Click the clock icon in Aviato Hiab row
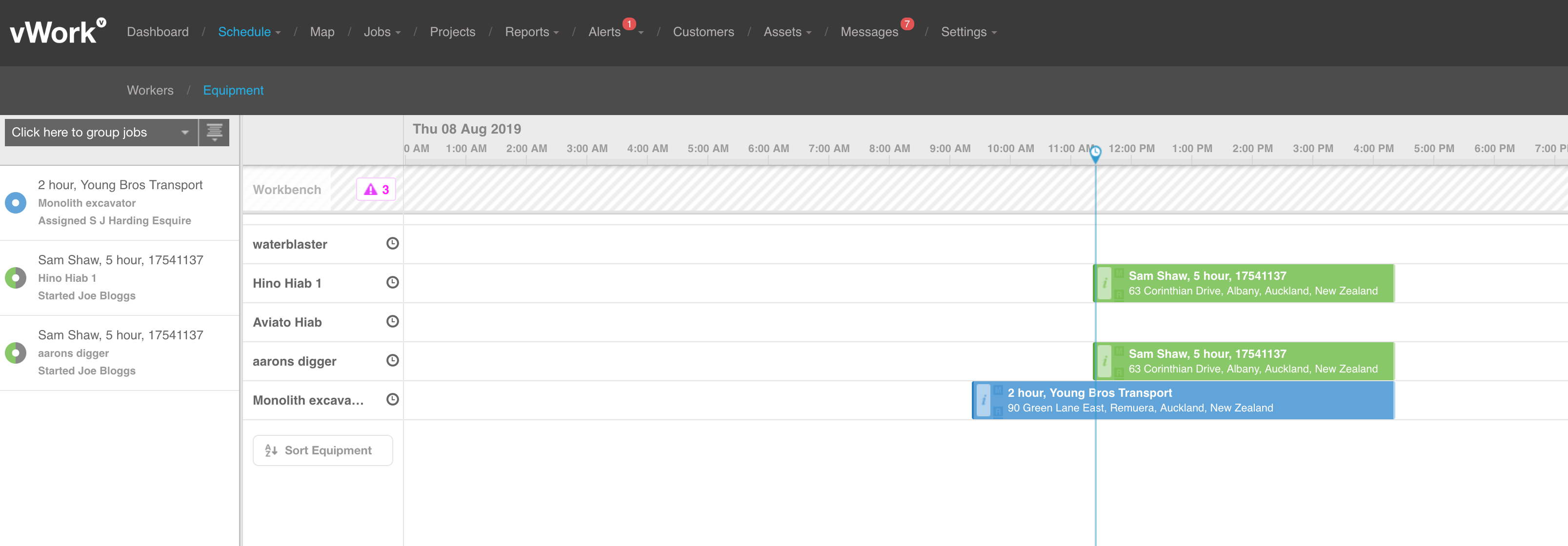Screen dimensions: 1568x546 pos(393,321)
